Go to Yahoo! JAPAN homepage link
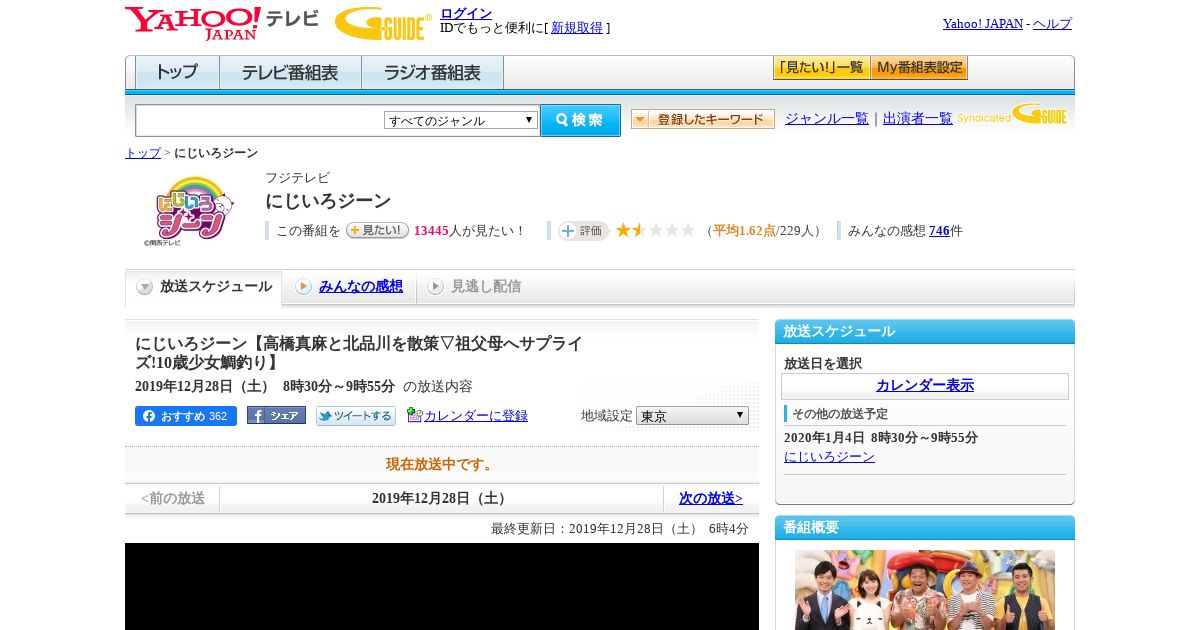 click(983, 24)
